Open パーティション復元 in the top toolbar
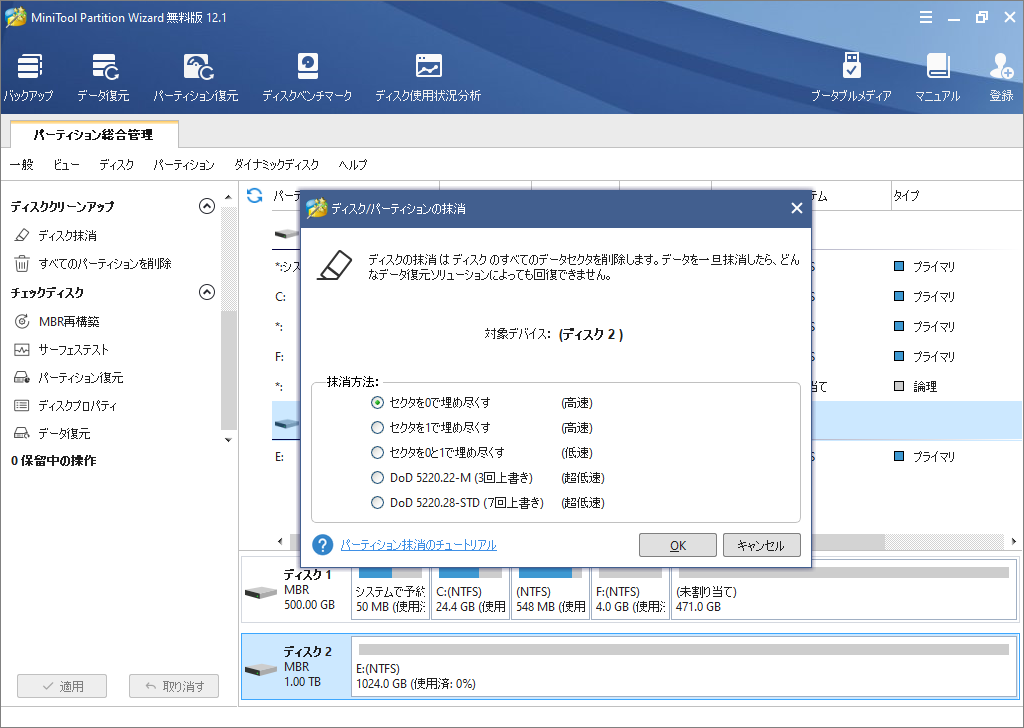The height and width of the screenshot is (728, 1024). click(x=196, y=77)
